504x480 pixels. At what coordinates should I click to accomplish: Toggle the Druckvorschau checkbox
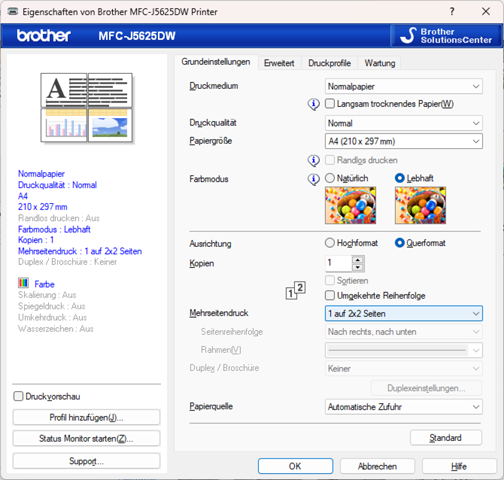click(x=18, y=396)
